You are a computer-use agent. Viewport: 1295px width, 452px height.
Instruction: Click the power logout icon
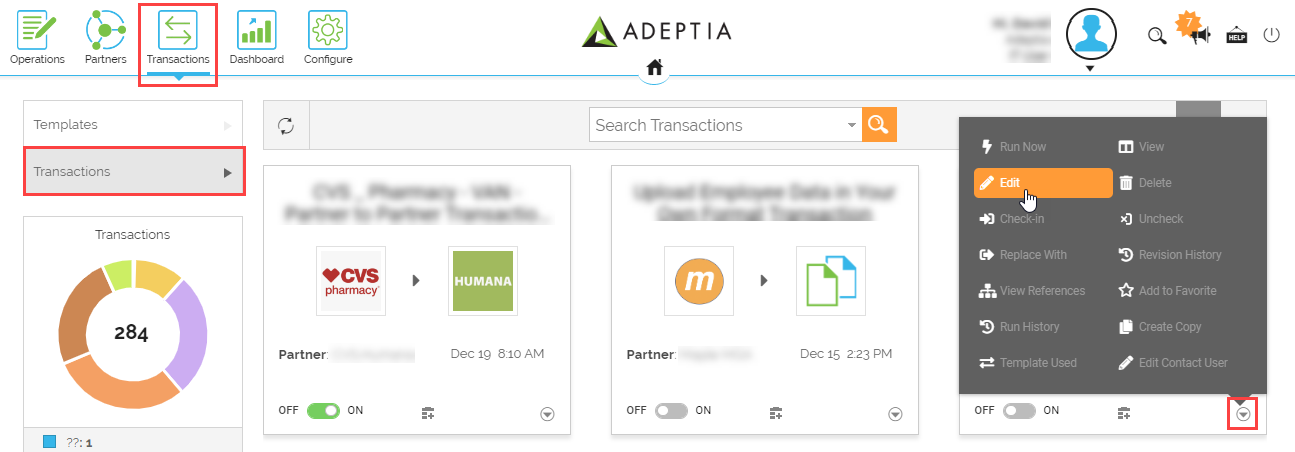pos(1271,35)
